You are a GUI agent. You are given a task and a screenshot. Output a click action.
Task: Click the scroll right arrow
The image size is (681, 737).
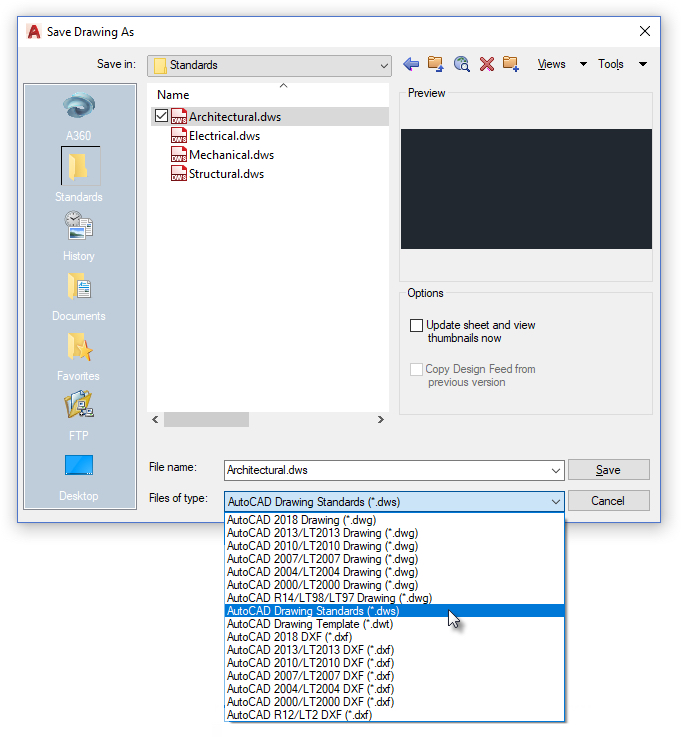click(381, 420)
